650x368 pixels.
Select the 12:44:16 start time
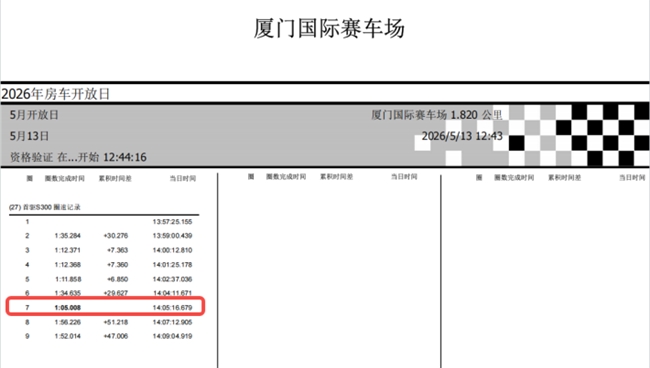(125, 157)
